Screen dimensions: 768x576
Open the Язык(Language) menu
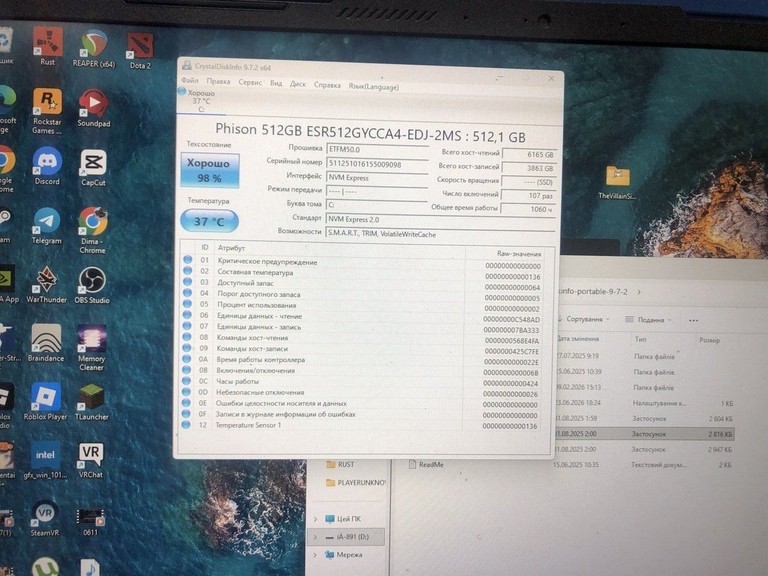tap(374, 87)
